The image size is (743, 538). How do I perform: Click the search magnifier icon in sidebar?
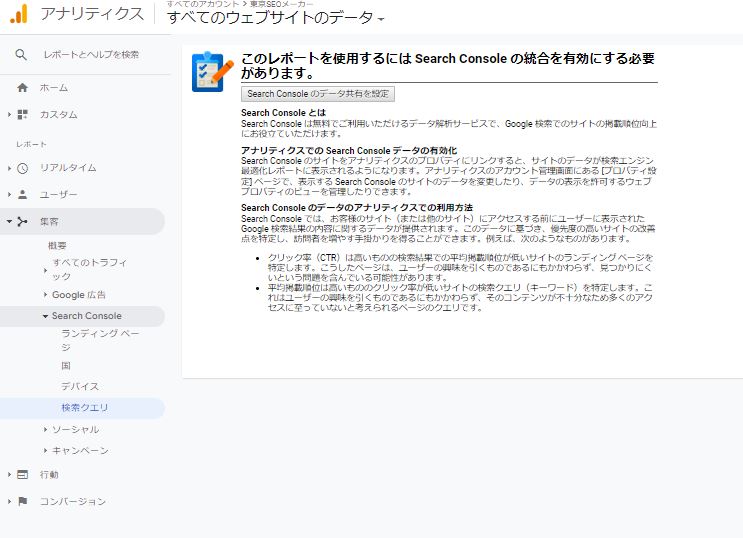pos(21,55)
